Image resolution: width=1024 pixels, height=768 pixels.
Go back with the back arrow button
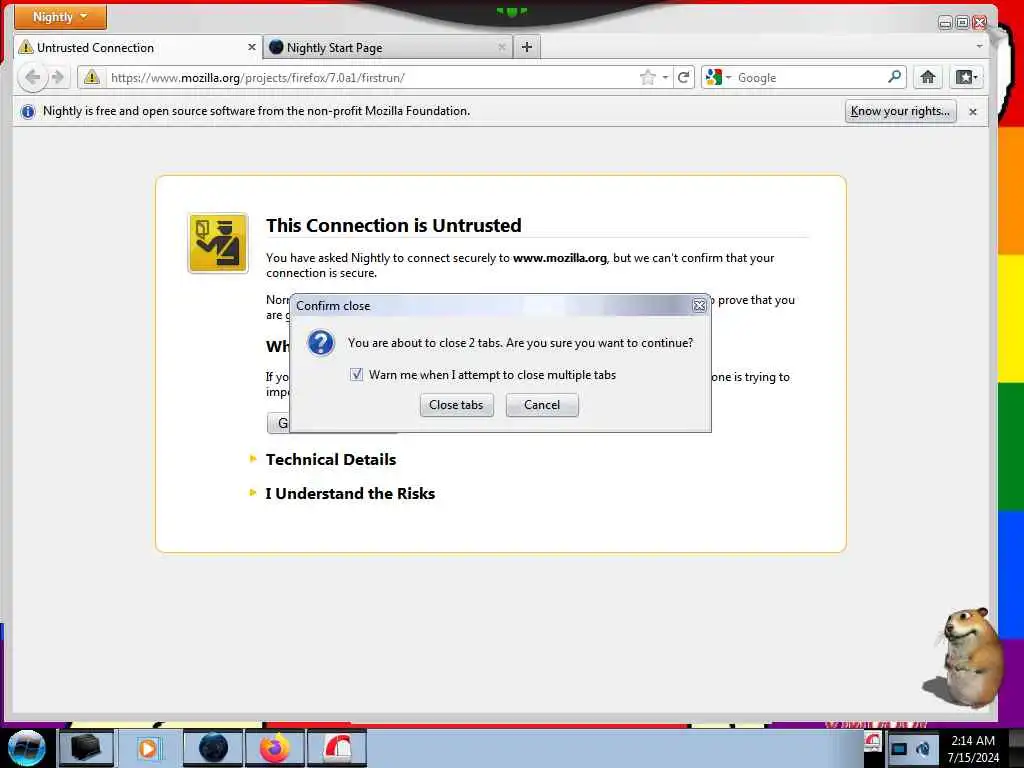(32, 78)
